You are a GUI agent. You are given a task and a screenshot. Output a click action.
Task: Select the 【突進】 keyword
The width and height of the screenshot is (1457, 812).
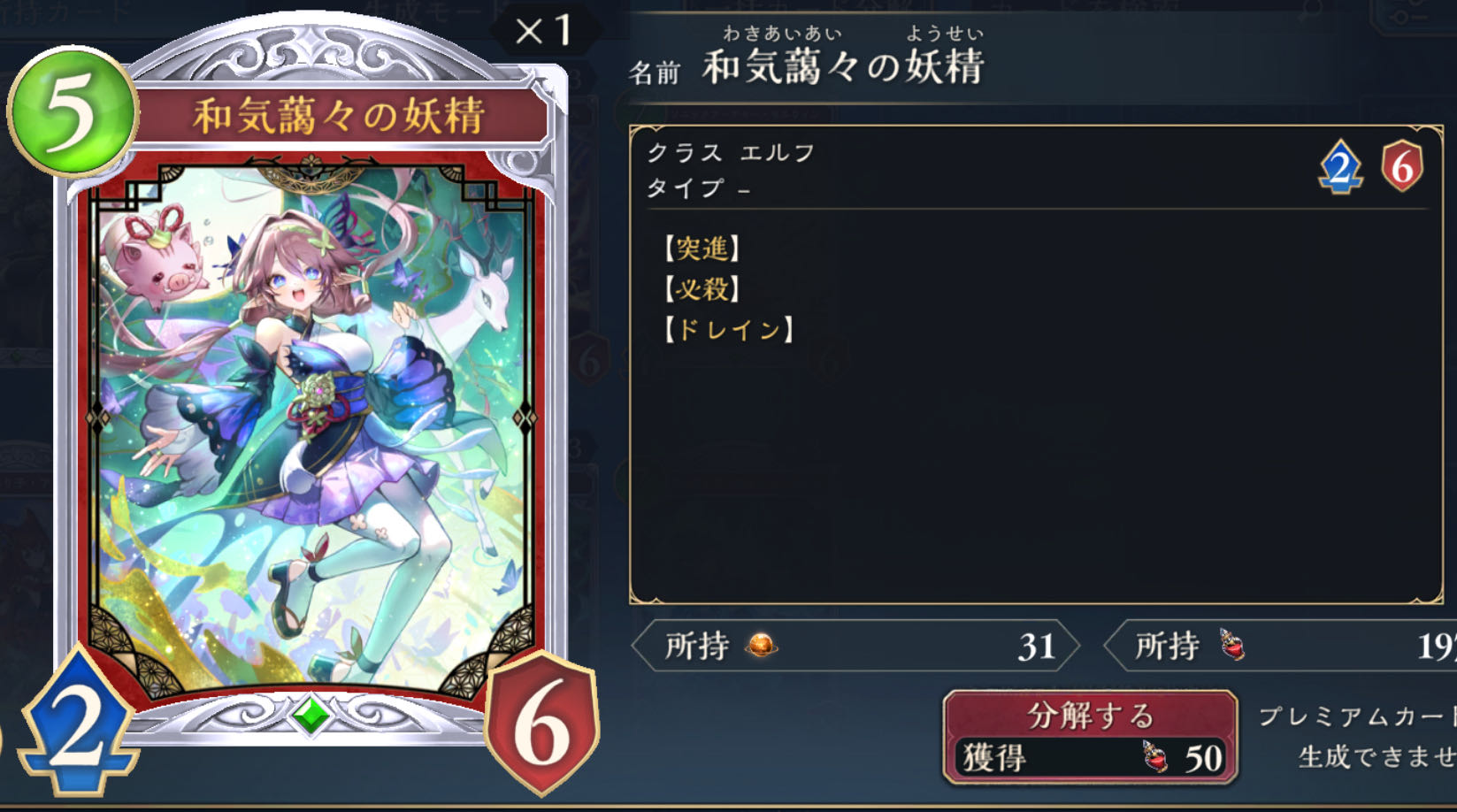click(x=702, y=249)
